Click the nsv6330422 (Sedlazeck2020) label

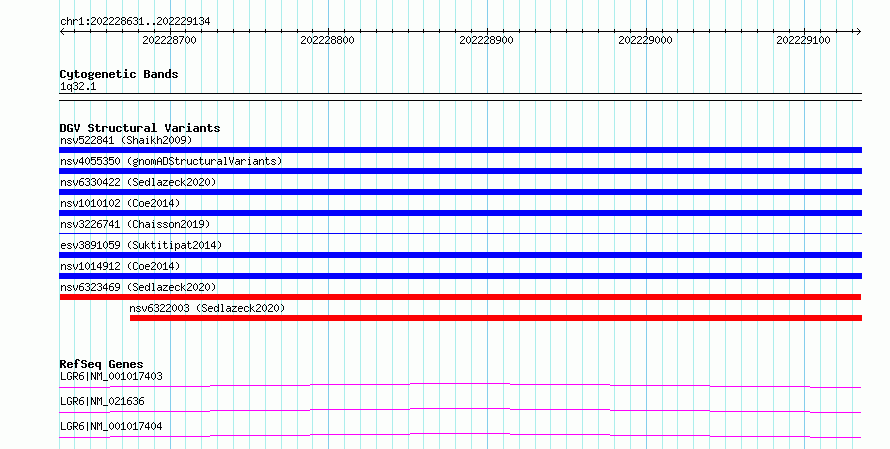138,182
